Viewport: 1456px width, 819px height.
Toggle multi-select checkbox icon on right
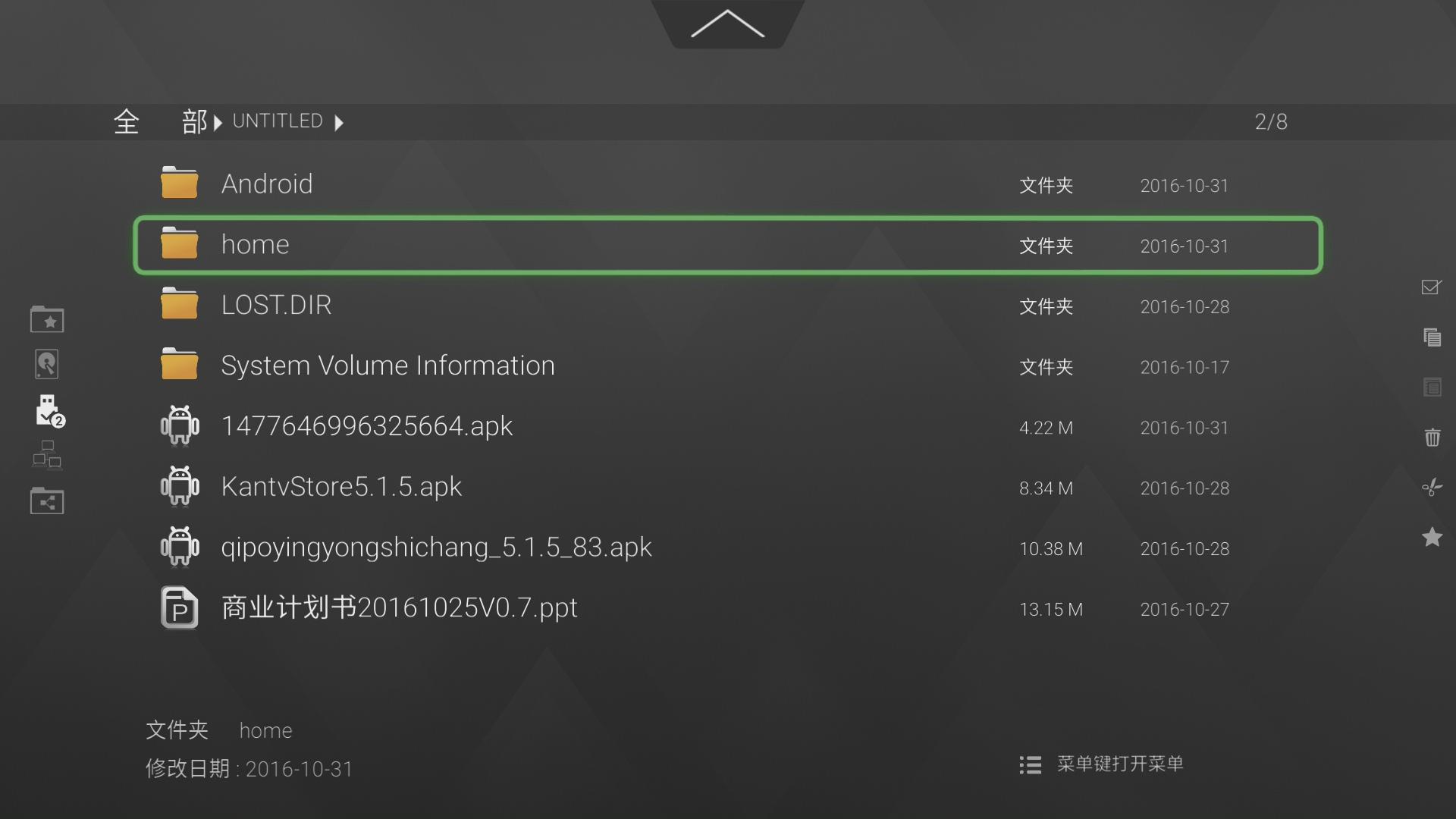(x=1432, y=287)
